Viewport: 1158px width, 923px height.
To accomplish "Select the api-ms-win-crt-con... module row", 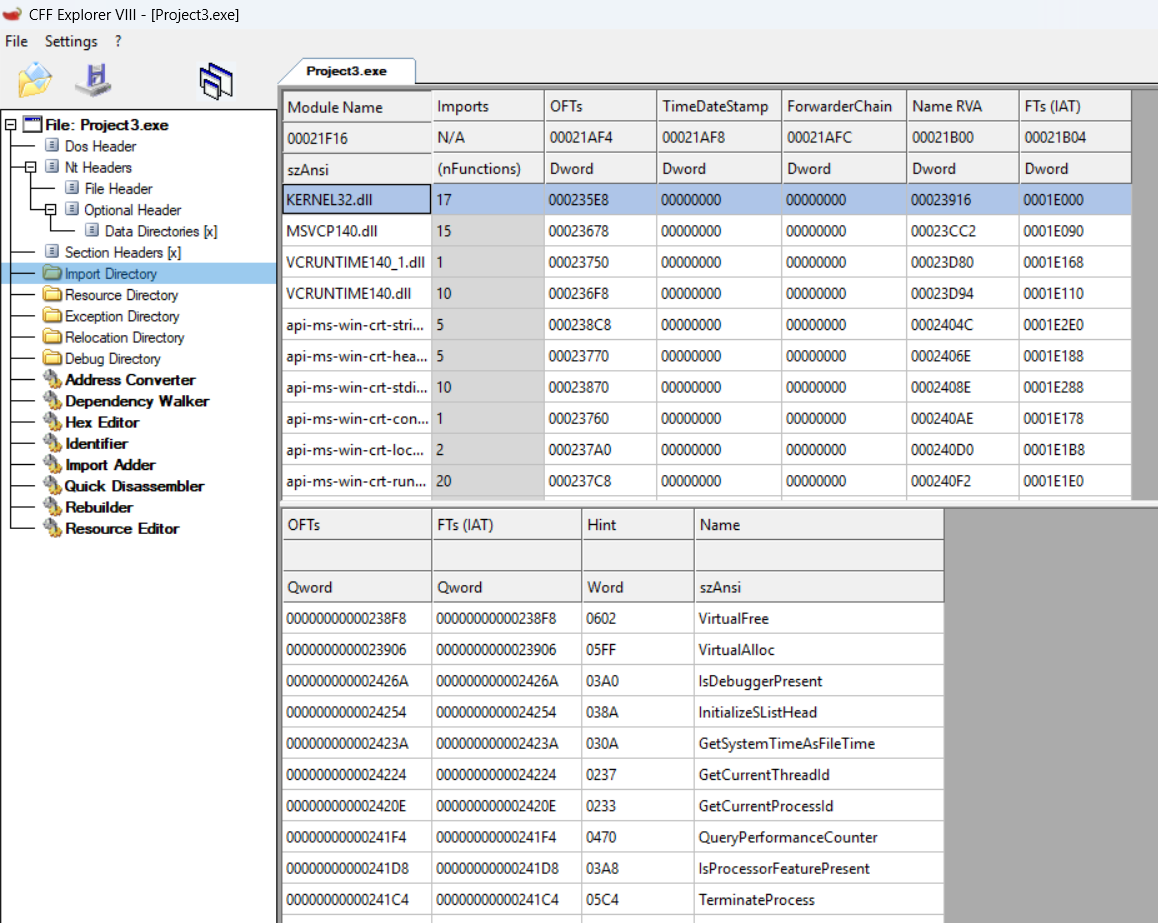I will click(x=707, y=419).
